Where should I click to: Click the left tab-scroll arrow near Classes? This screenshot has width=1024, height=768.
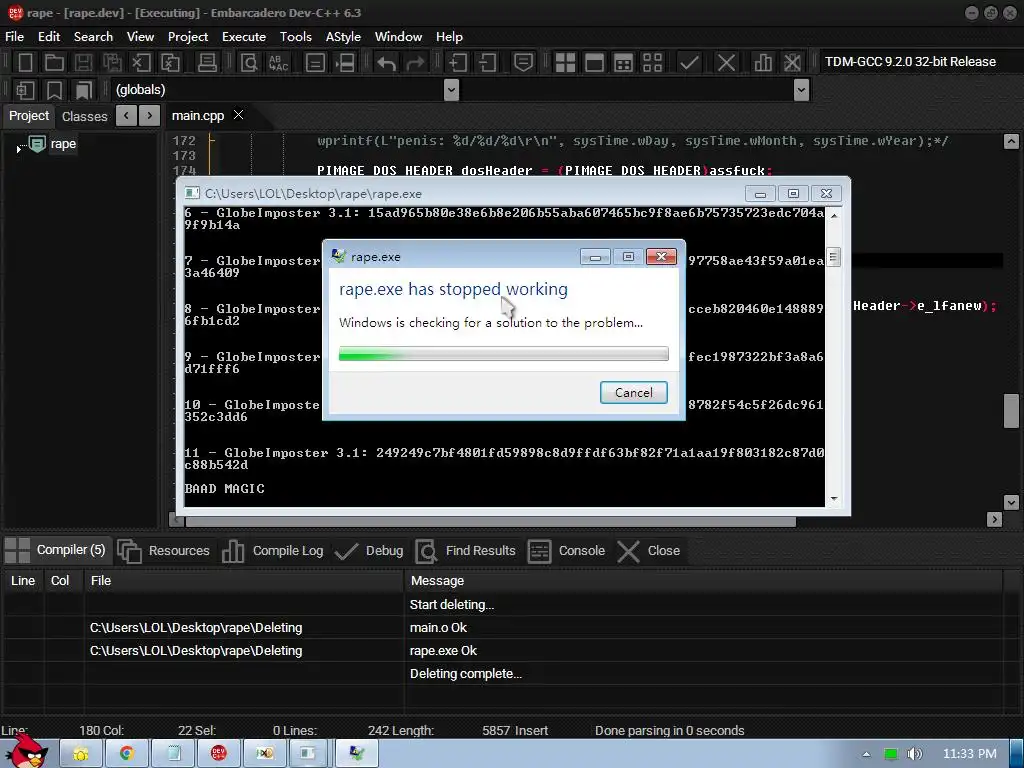point(126,116)
